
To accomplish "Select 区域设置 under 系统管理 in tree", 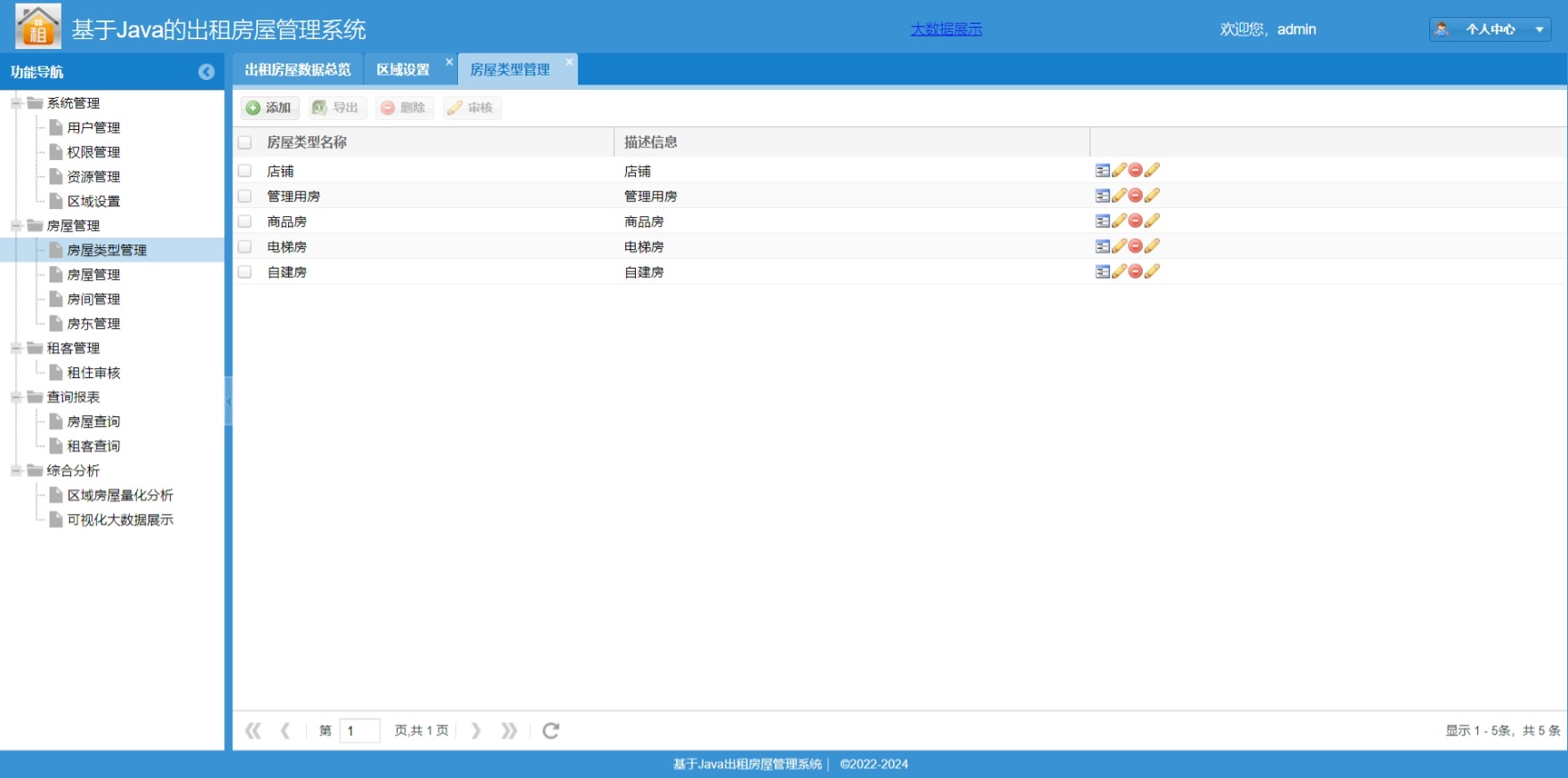I will [x=93, y=201].
